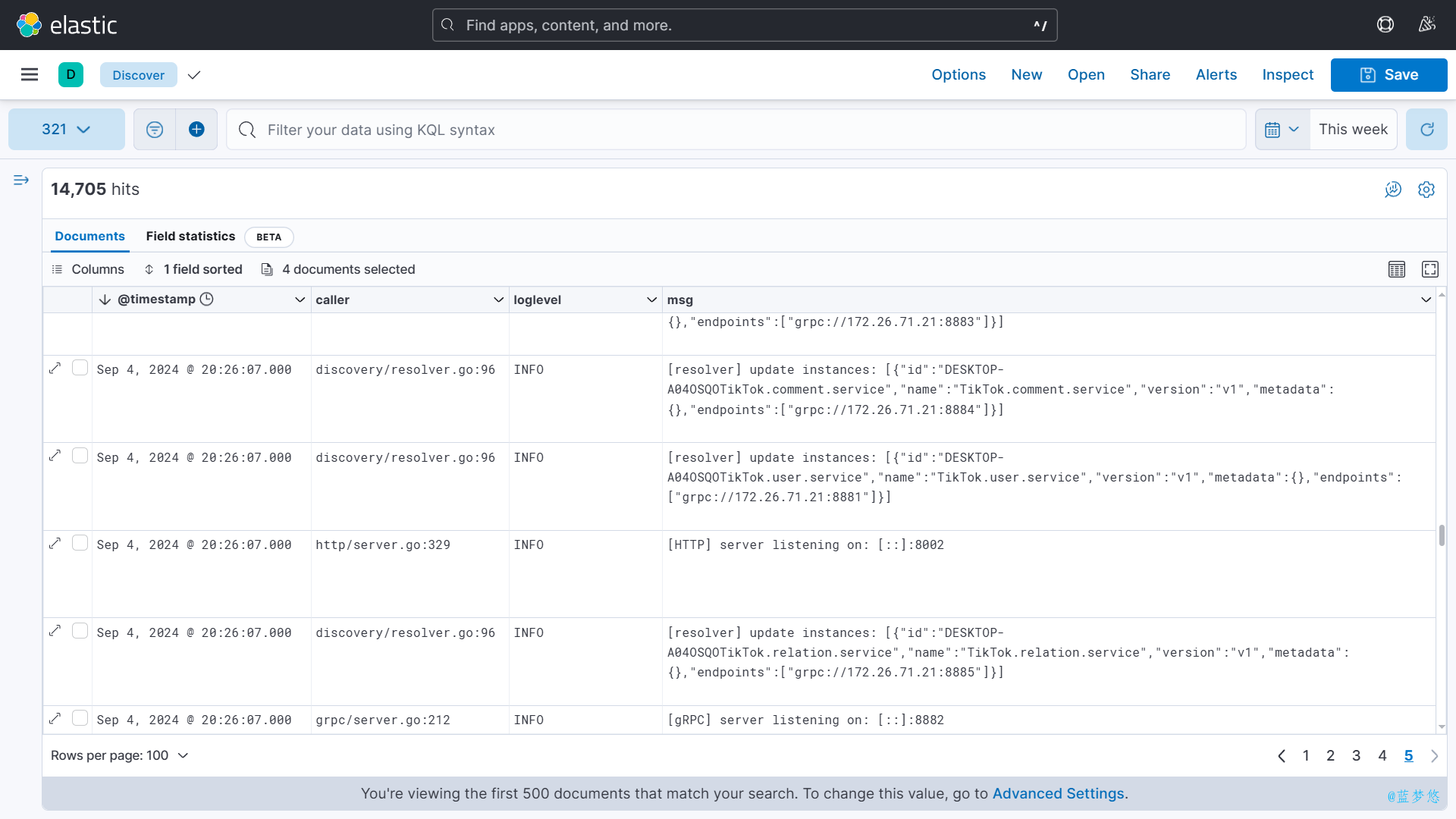Click the search magnifier in KQL bar
Viewport: 1456px width, 819px height.
(247, 130)
